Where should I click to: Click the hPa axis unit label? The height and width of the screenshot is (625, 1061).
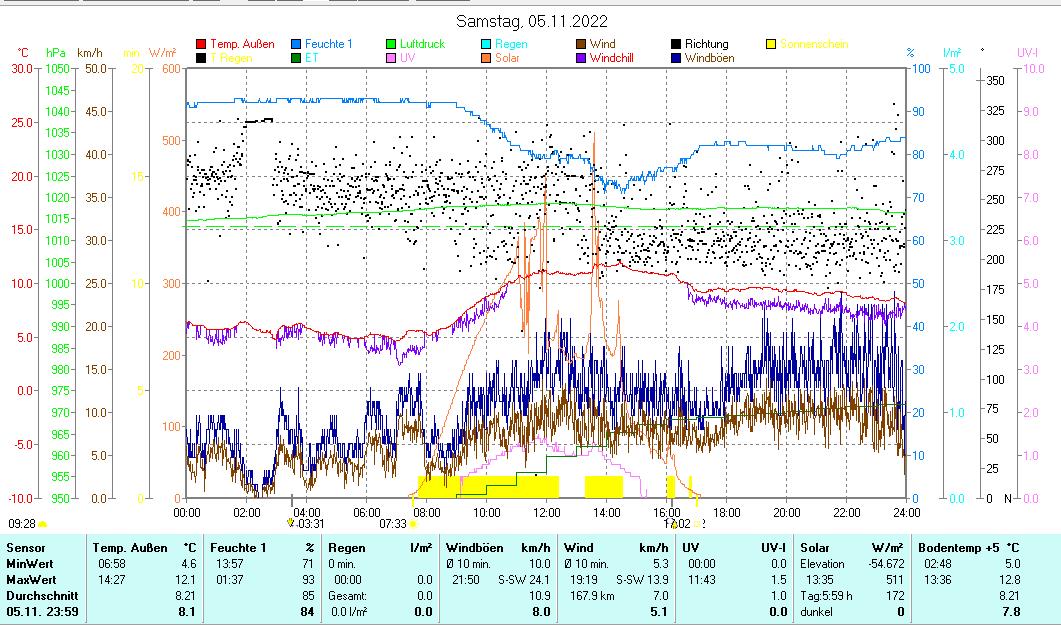tap(56, 53)
